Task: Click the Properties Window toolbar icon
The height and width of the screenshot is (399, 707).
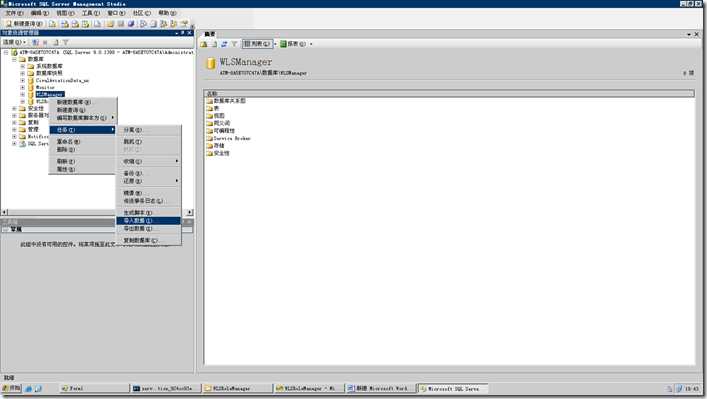Action: pos(184,24)
